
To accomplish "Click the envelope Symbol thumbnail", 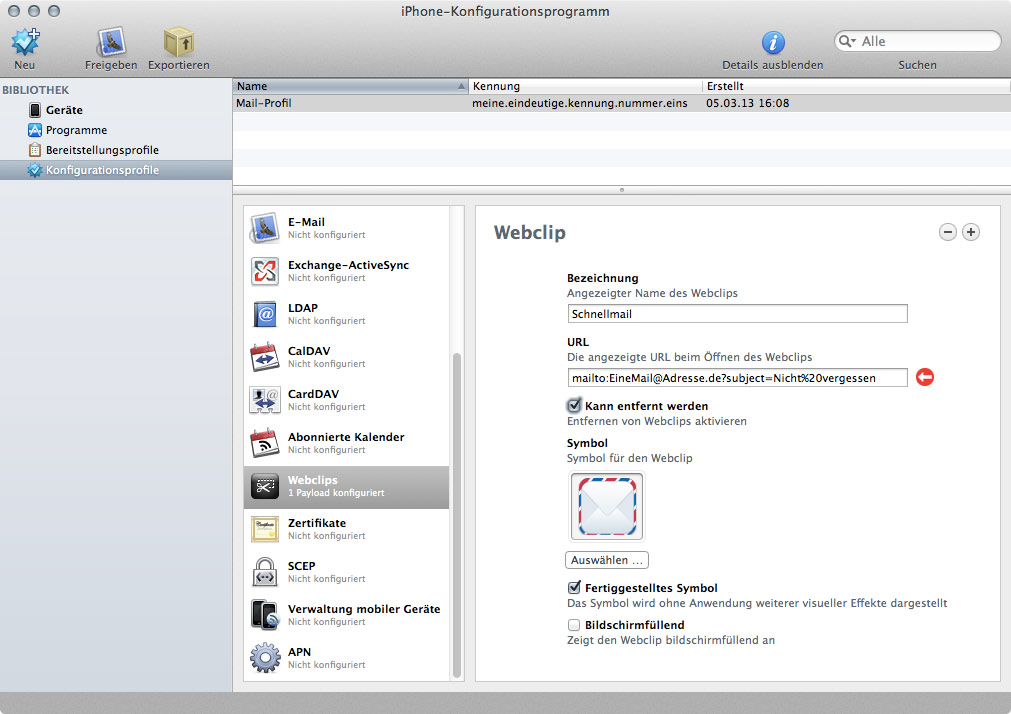I will click(607, 507).
